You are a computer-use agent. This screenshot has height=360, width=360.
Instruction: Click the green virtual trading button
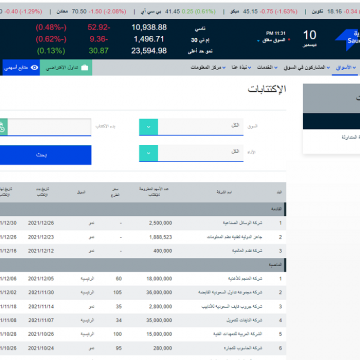tap(66, 68)
